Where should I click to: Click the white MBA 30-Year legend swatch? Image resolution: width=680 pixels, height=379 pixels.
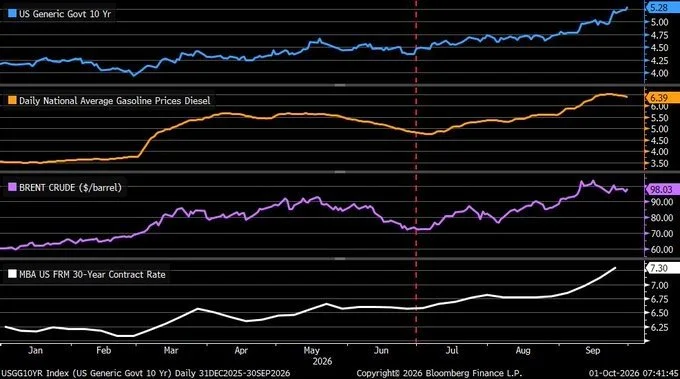13,274
